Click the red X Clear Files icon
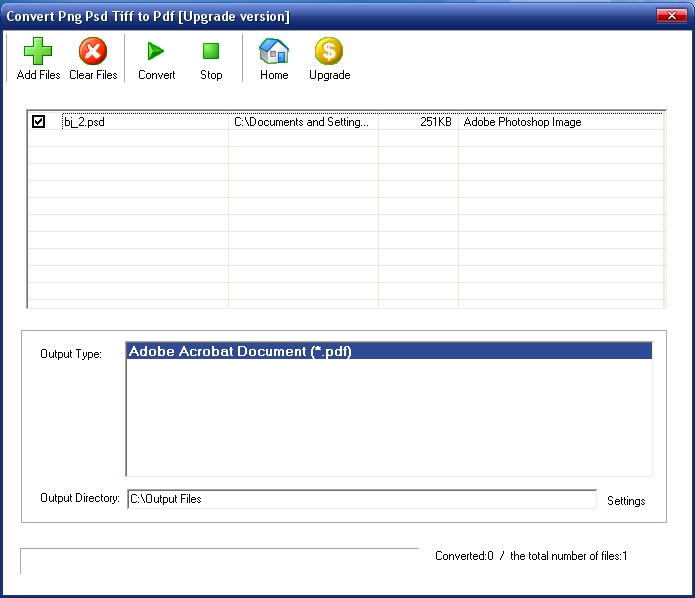Image resolution: width=695 pixels, height=598 pixels. pos(93,51)
